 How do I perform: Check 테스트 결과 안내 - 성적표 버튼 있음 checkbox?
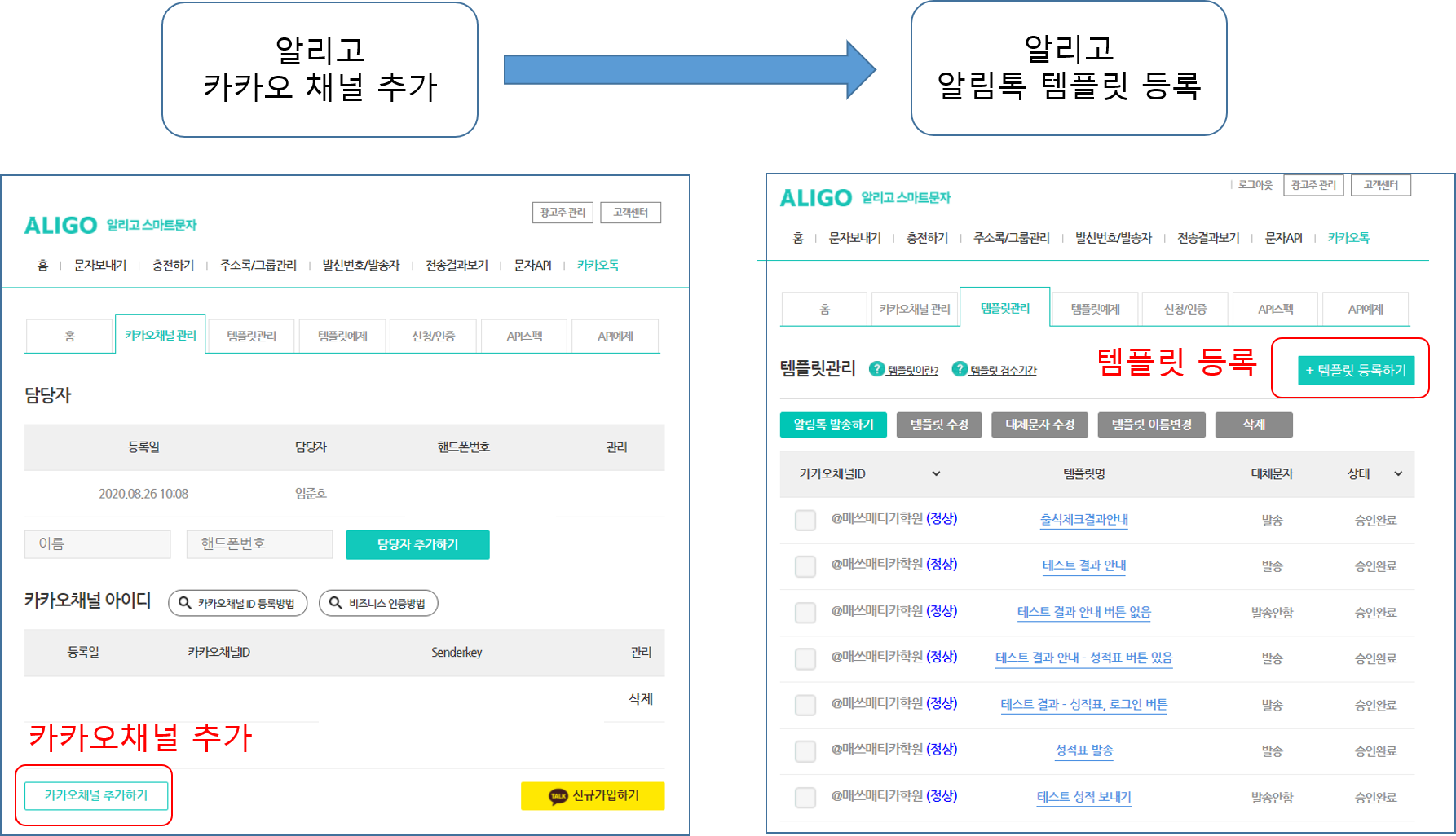click(805, 658)
